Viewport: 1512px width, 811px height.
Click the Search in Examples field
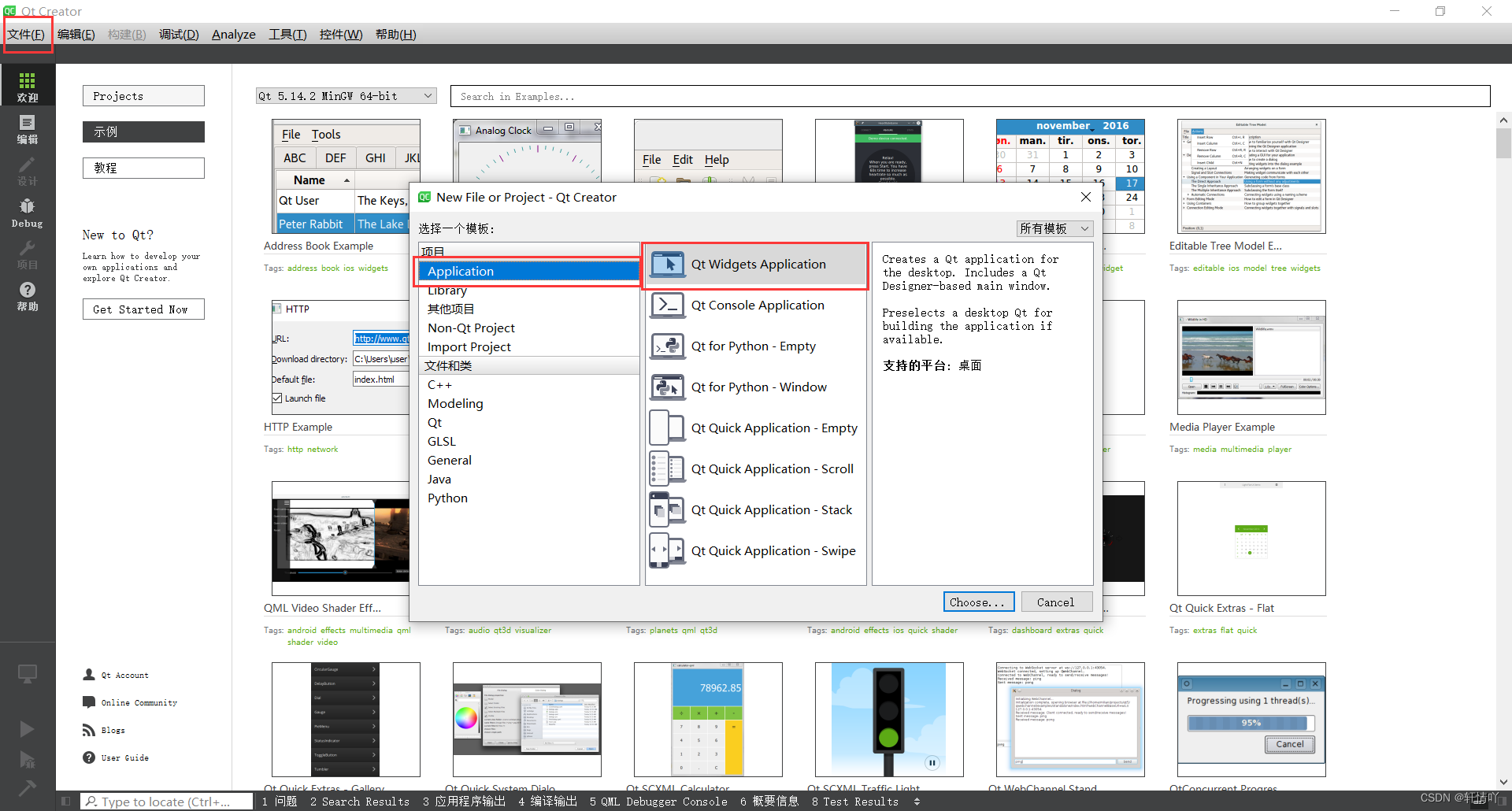[970, 96]
